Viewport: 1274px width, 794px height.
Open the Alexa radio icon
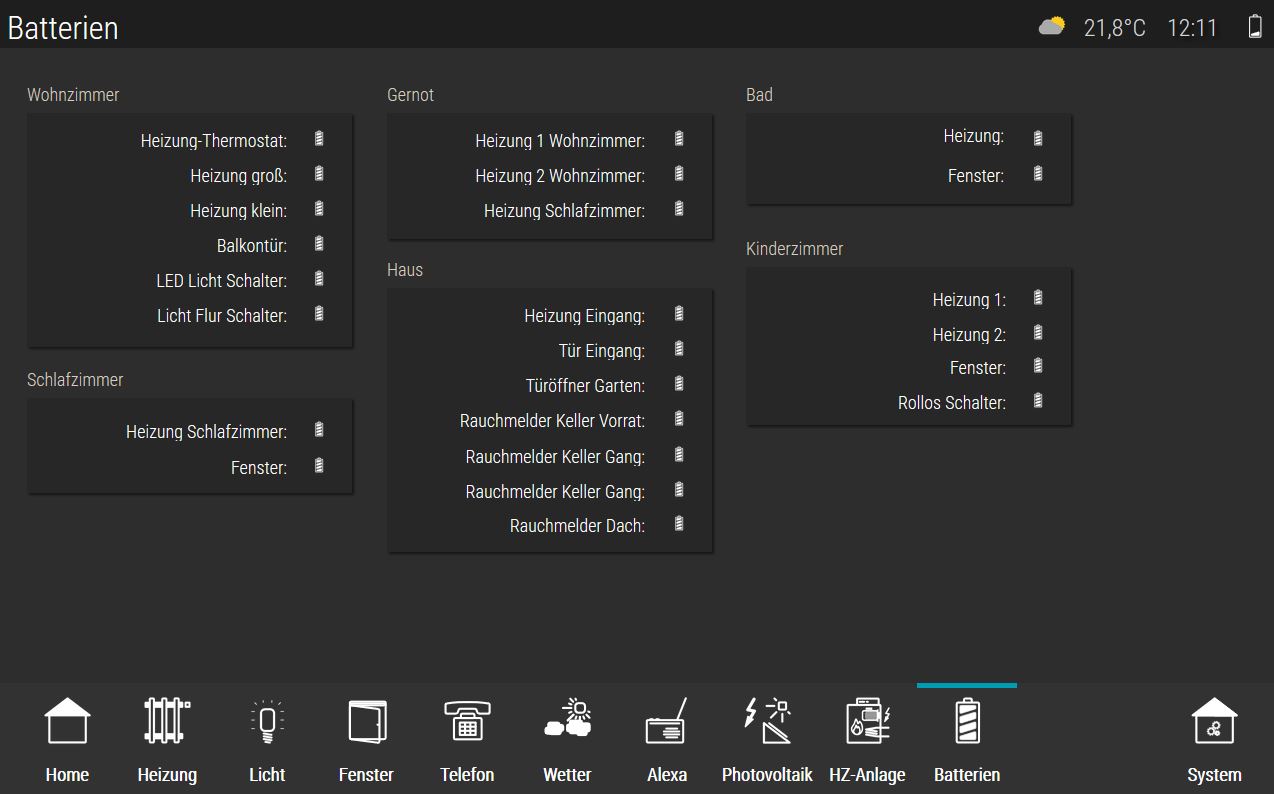(667, 721)
